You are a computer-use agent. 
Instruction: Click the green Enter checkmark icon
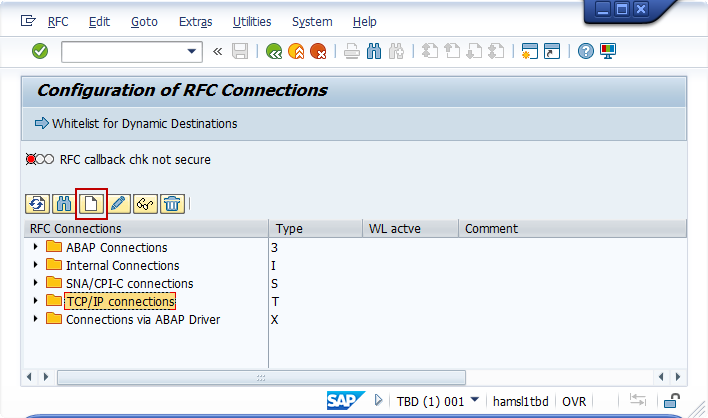pos(40,51)
